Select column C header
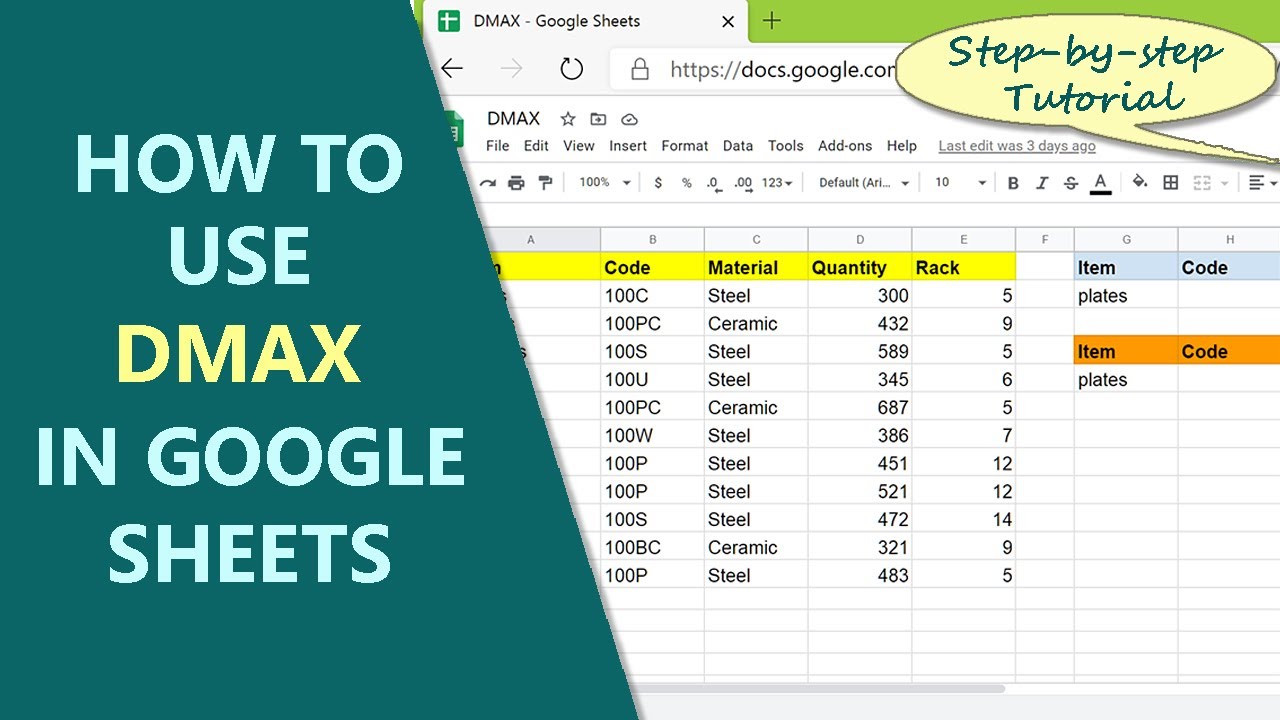 coord(756,240)
